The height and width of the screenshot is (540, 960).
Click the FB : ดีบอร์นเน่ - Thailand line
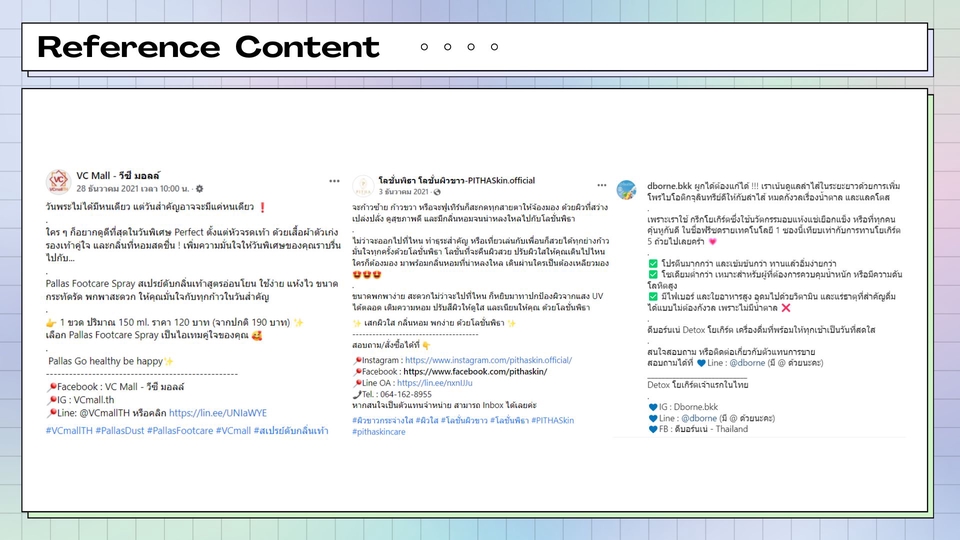click(x=698, y=429)
